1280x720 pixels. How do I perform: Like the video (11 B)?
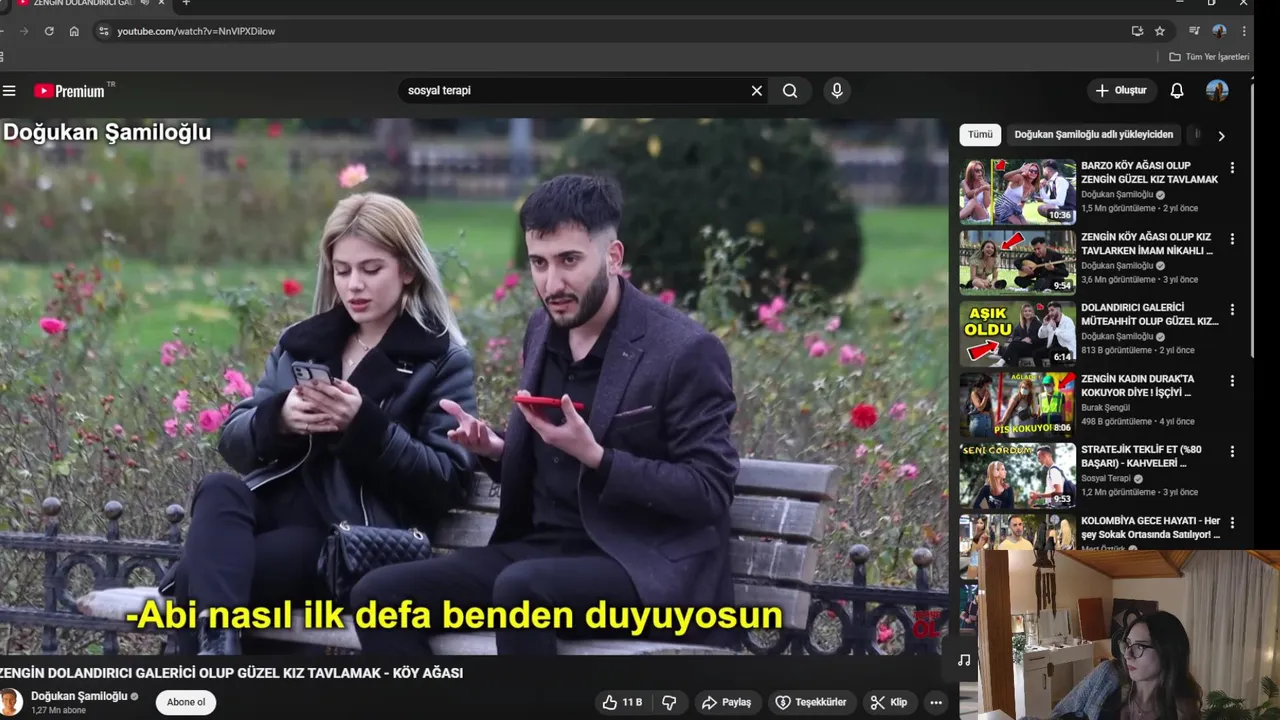(x=622, y=703)
